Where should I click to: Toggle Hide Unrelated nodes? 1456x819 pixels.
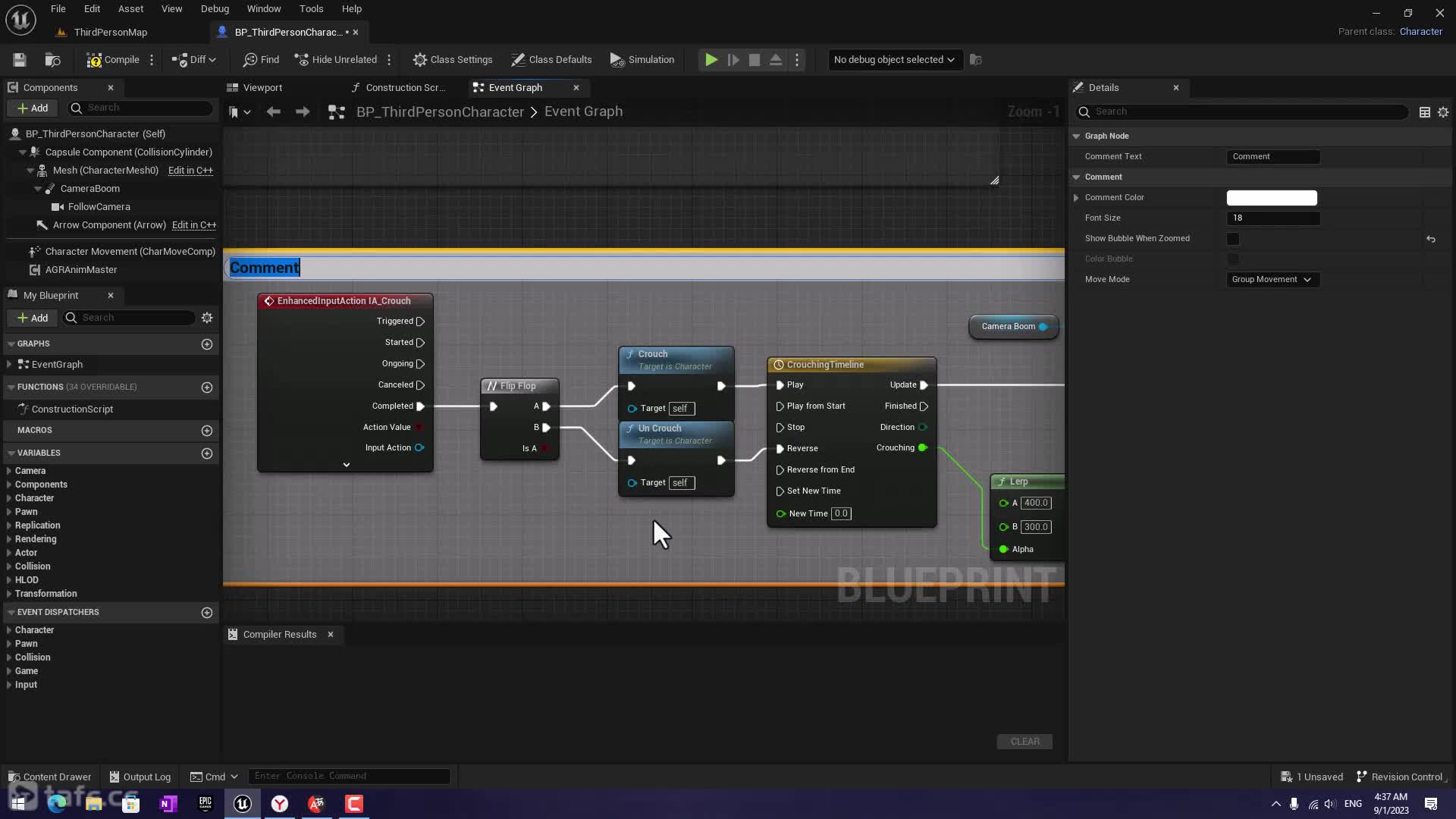point(335,60)
